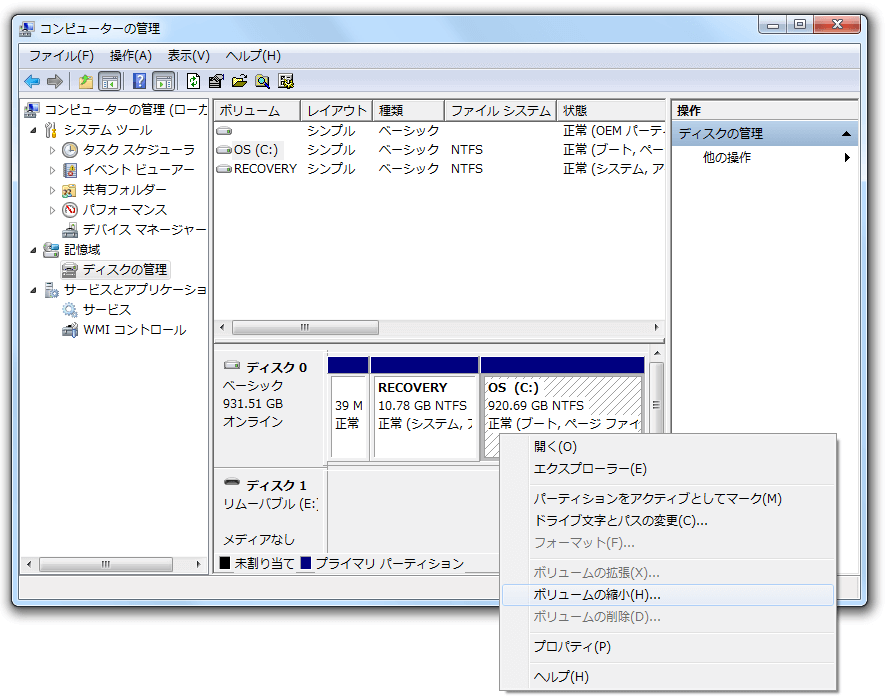The image size is (885, 698).
Task: Open the 表示(V) menu
Action: click(x=189, y=56)
